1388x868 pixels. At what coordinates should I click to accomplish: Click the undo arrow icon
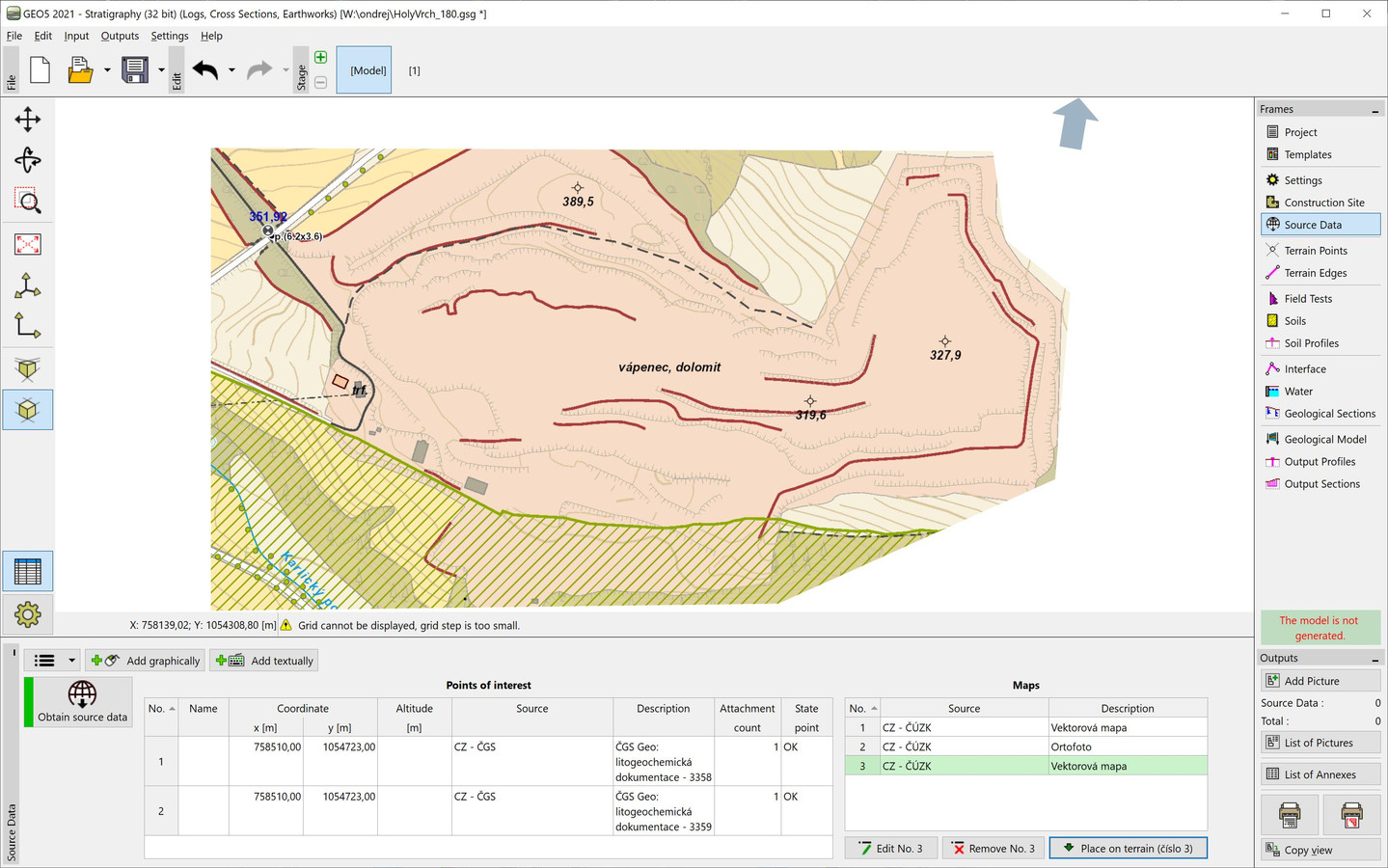205,70
